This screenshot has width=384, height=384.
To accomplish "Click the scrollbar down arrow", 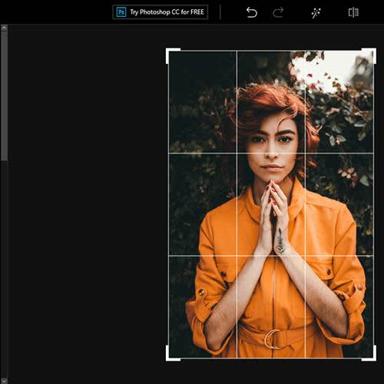I will (4, 380).
